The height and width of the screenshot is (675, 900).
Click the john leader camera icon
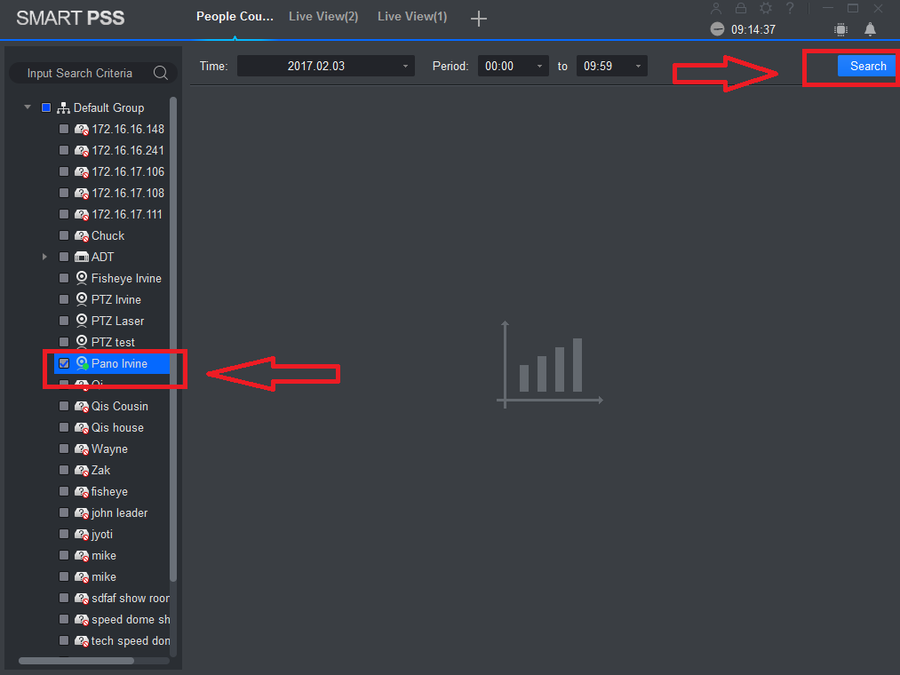click(x=82, y=513)
